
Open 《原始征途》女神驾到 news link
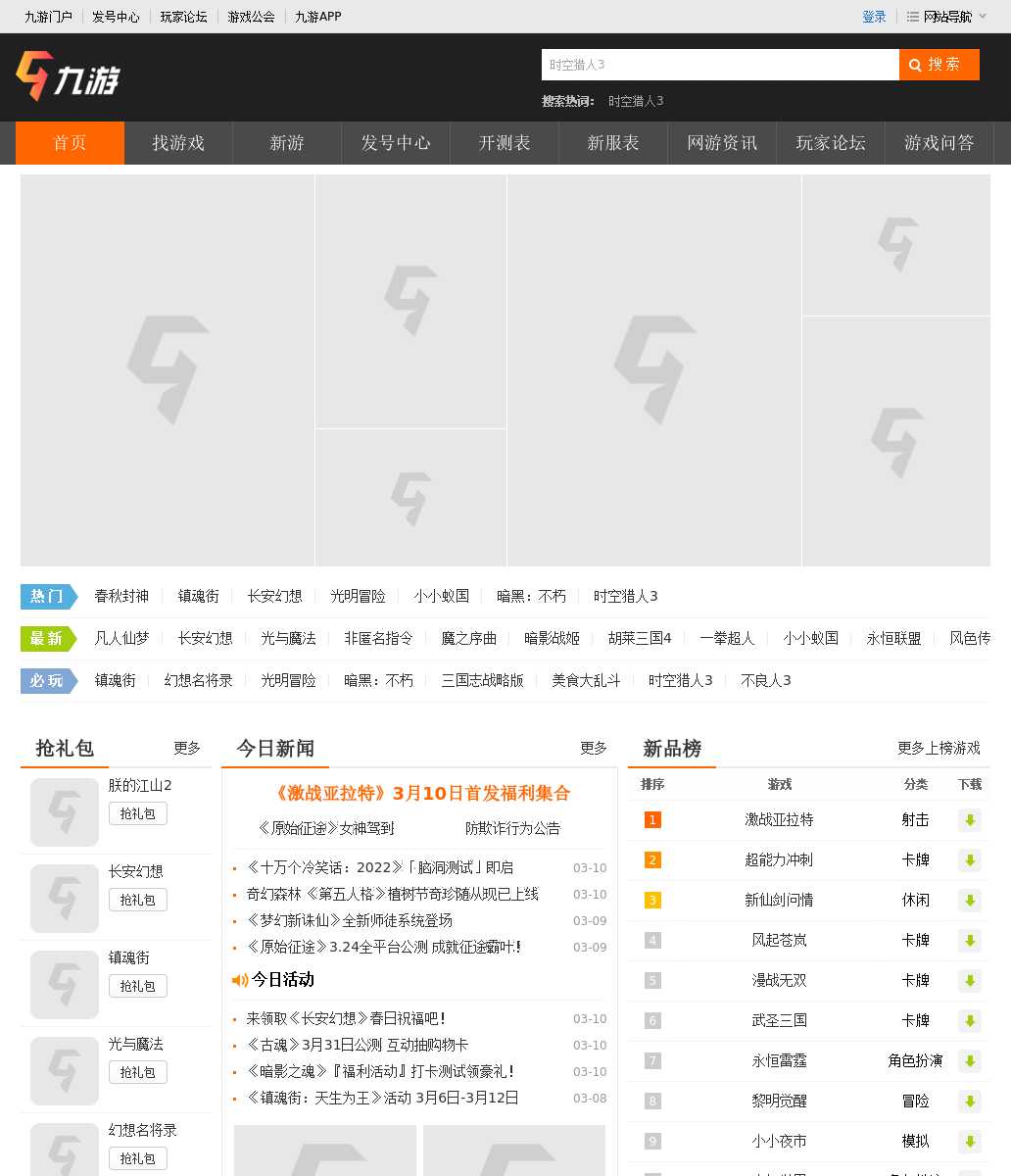click(325, 828)
